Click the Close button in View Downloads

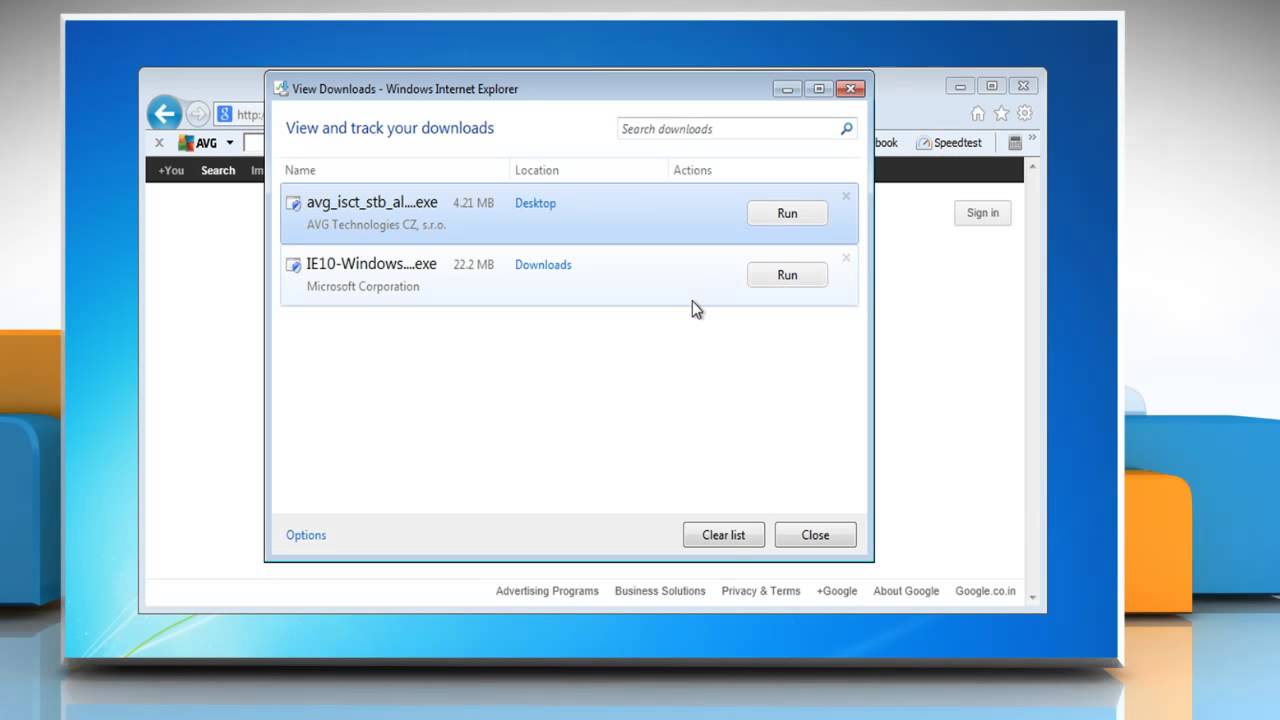click(815, 535)
